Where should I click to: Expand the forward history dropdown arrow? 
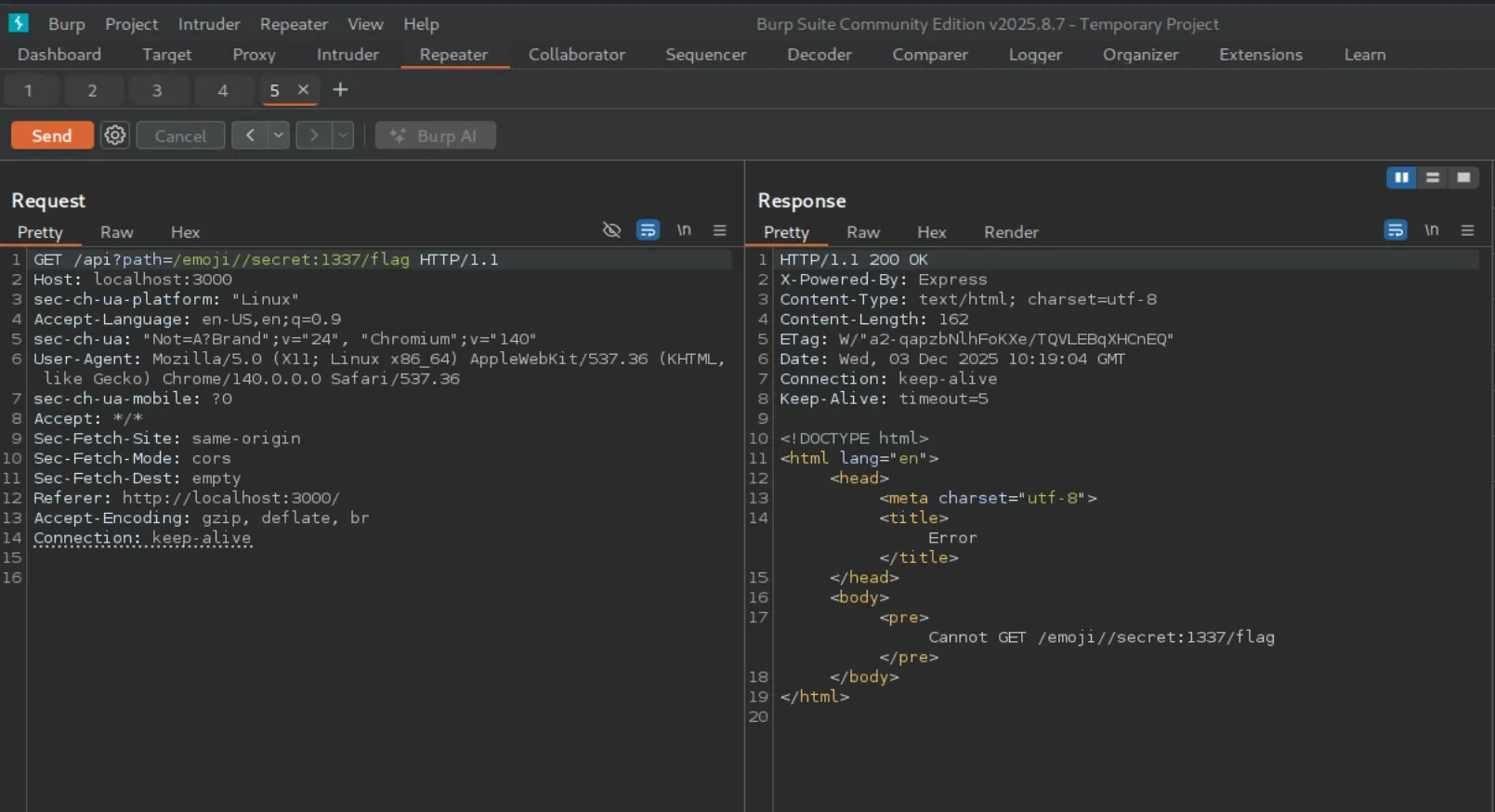(343, 136)
